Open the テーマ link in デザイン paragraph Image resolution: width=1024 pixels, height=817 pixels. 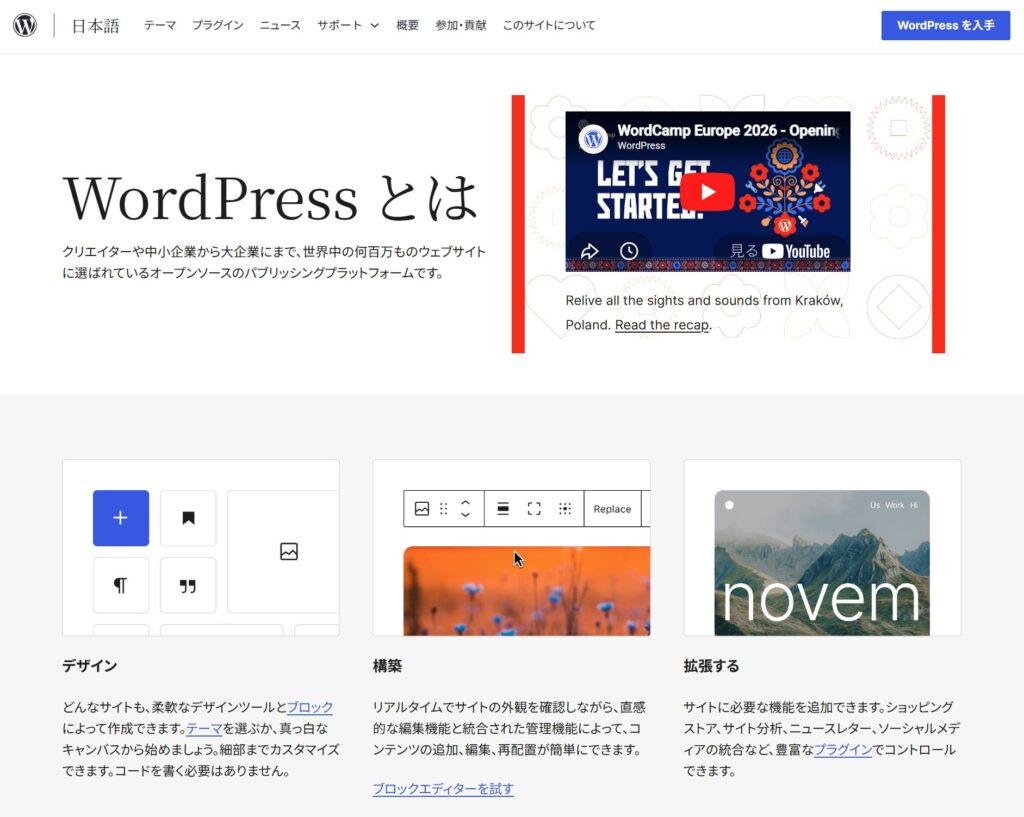coord(204,728)
